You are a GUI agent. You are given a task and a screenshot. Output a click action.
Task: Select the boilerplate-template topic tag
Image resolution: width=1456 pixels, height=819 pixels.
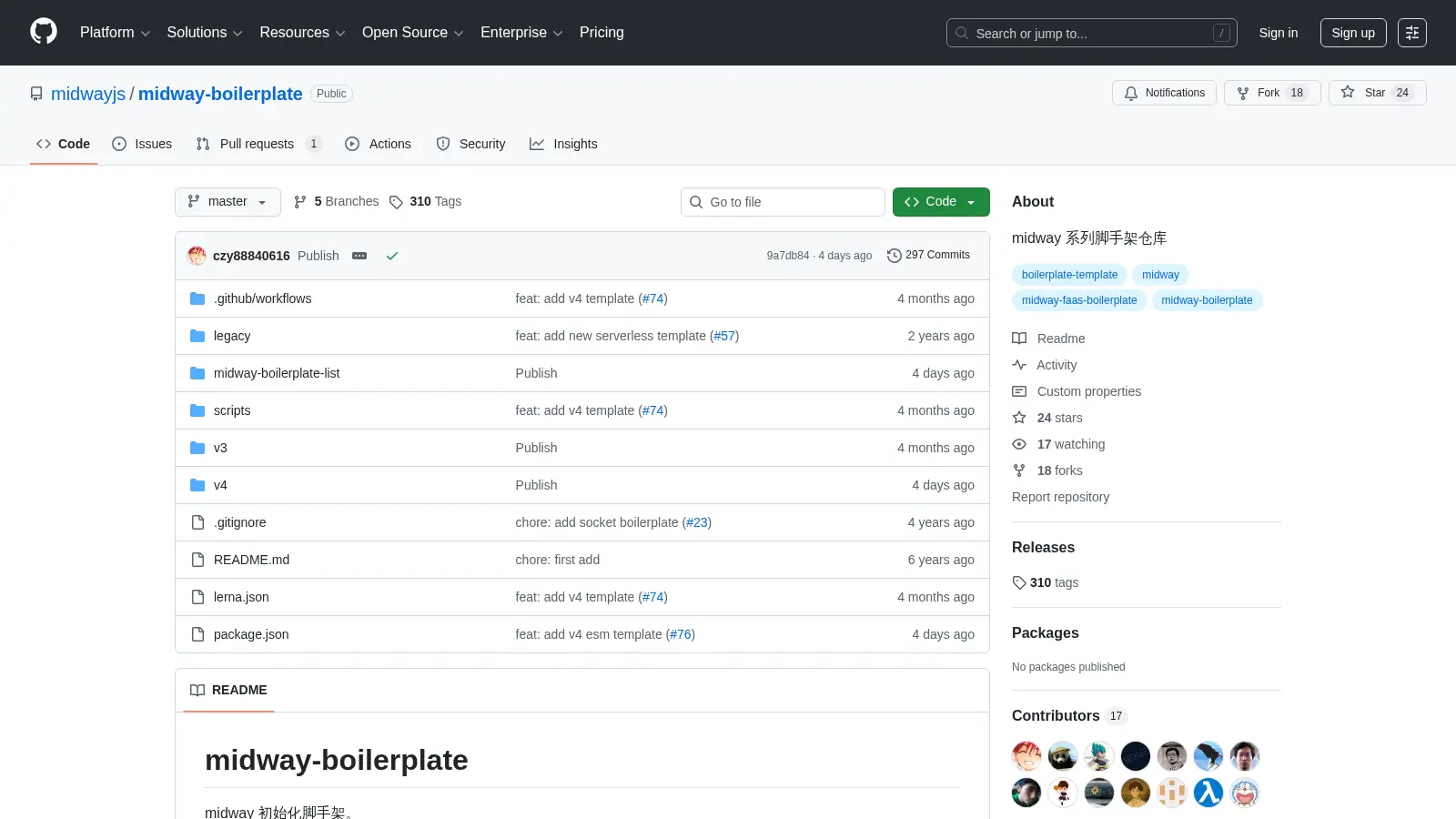[1069, 275]
